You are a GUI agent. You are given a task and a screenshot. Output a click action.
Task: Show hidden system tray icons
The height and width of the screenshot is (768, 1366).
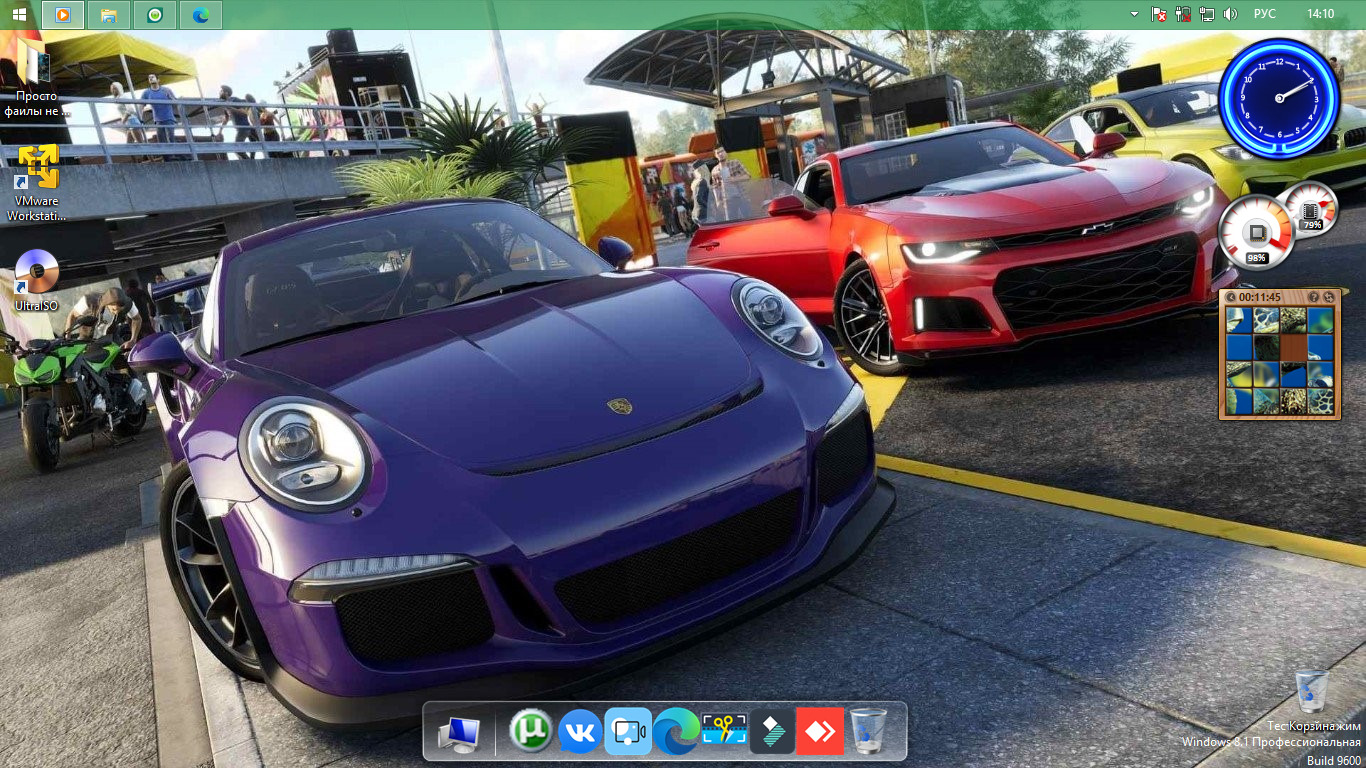click(1134, 14)
